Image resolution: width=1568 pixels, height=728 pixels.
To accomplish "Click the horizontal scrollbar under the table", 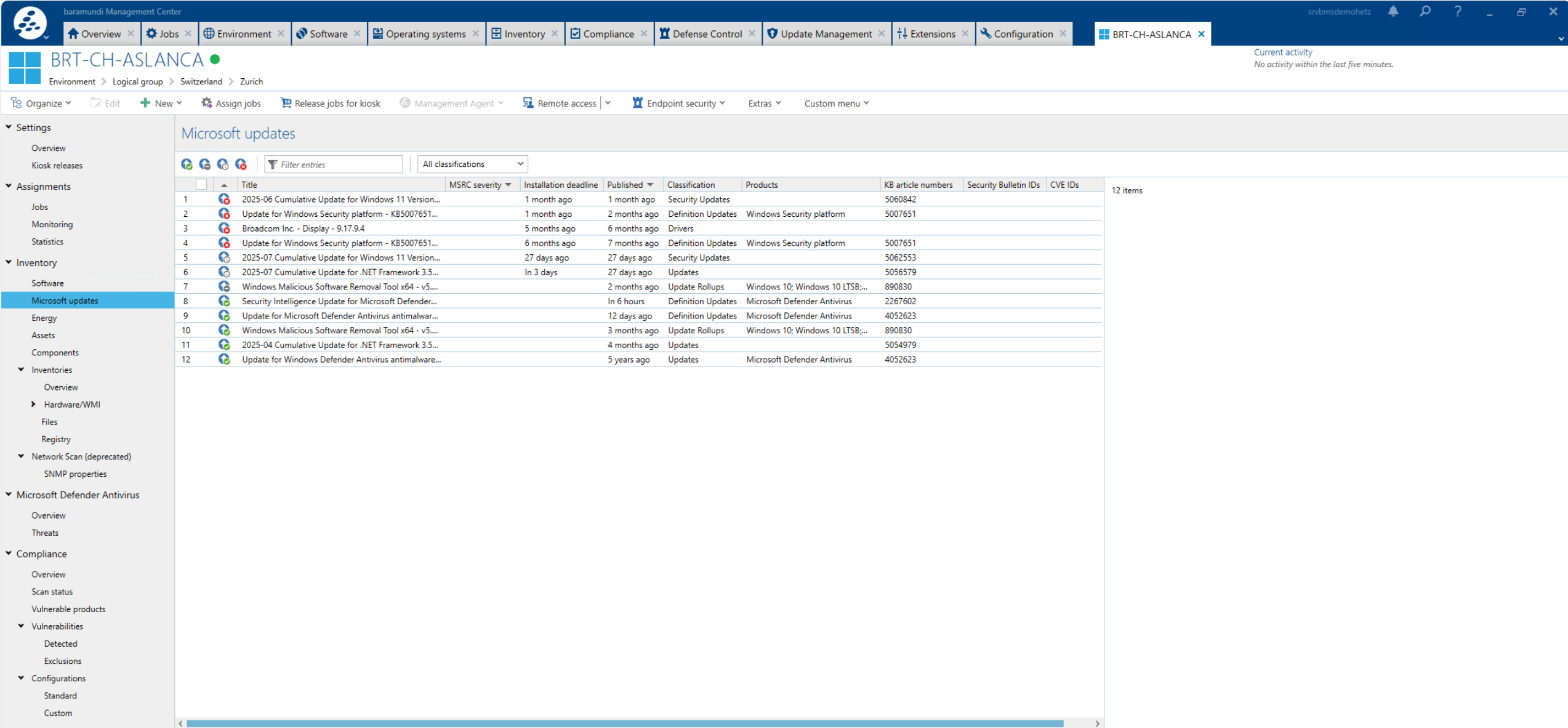I will [x=624, y=723].
